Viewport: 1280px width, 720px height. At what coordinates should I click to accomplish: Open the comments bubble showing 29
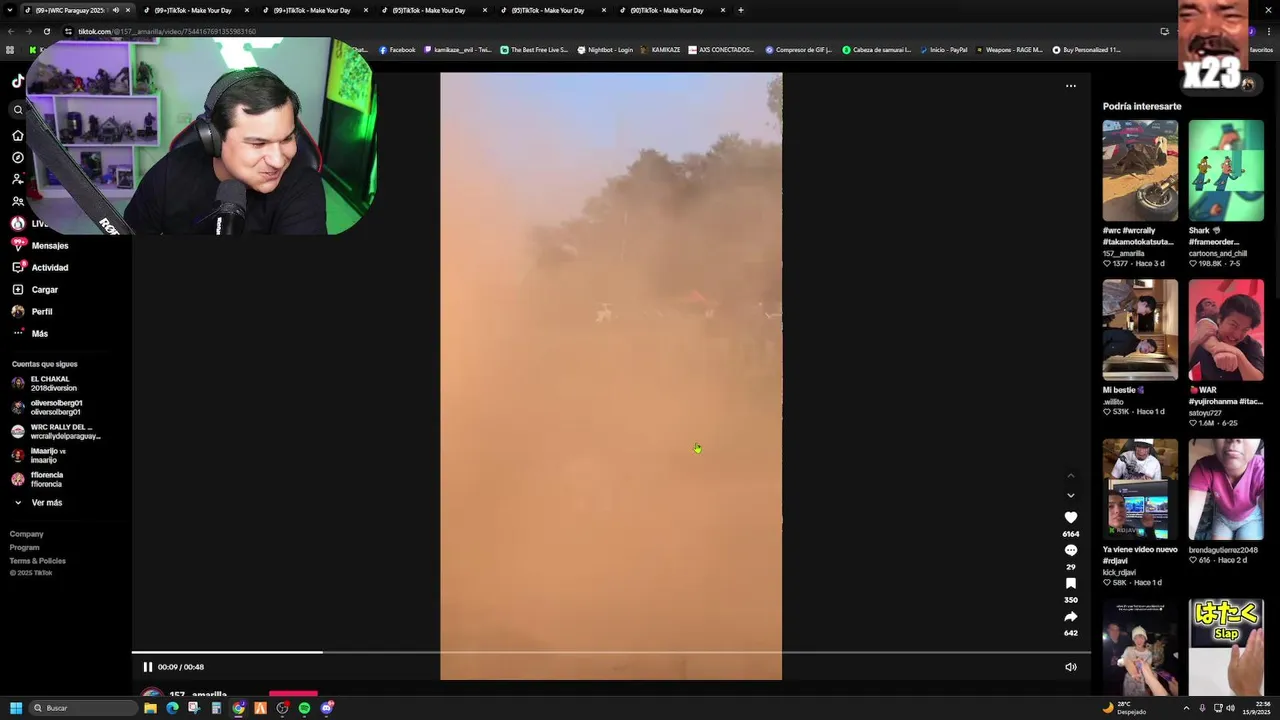point(1071,550)
